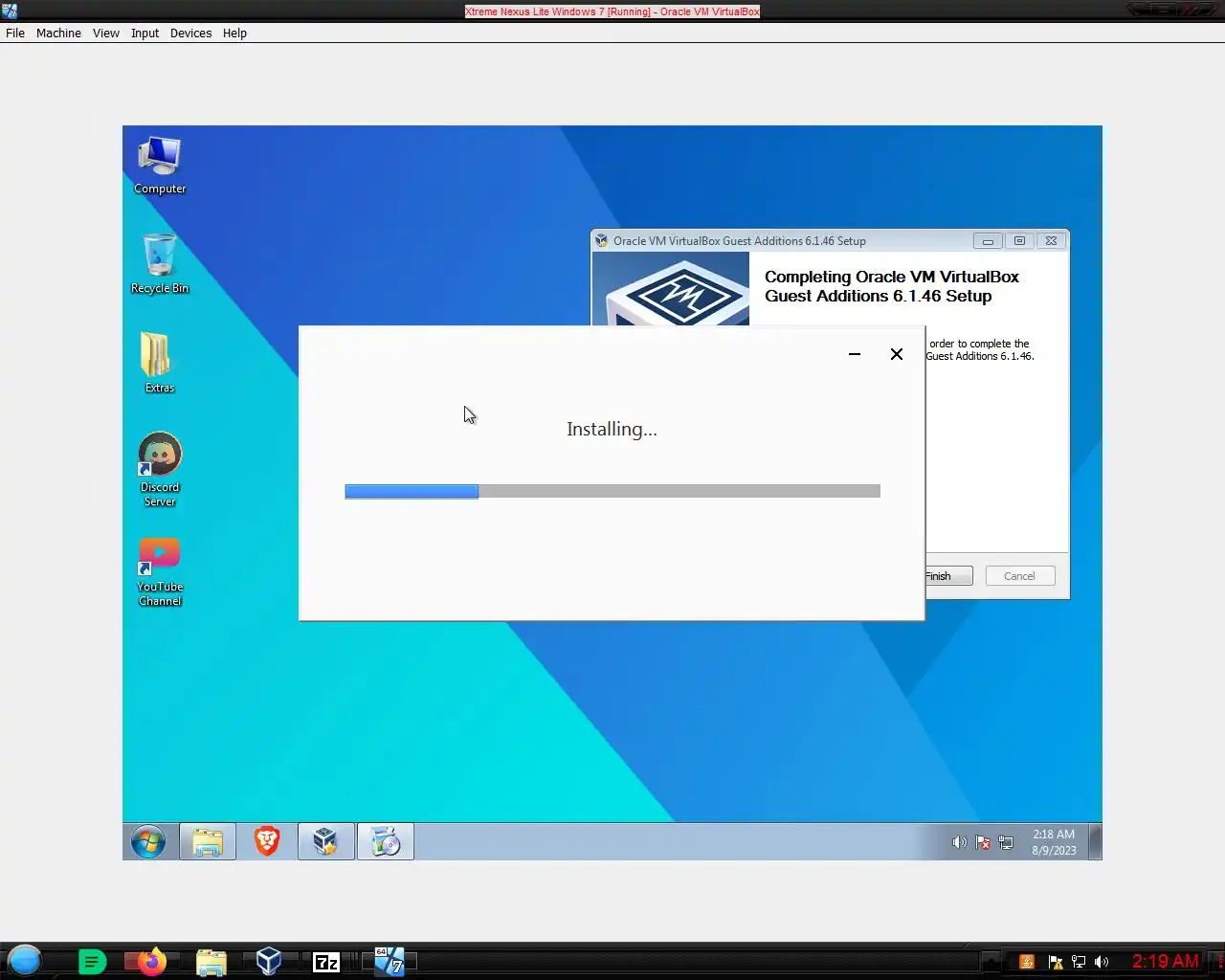Open the Computer desktop icon
1225x980 pixels.
coord(160,165)
